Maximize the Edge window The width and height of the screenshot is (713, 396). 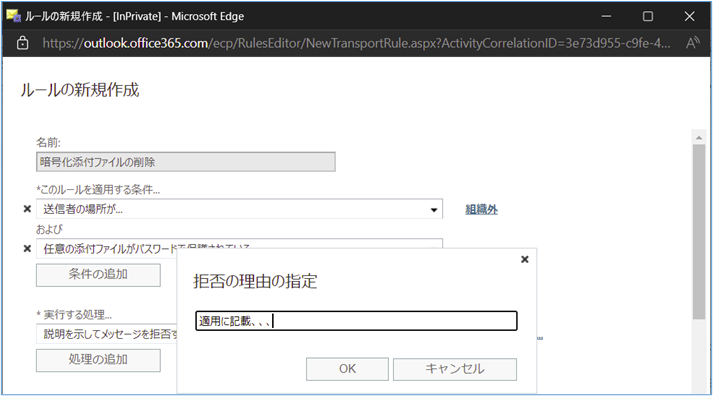648,16
